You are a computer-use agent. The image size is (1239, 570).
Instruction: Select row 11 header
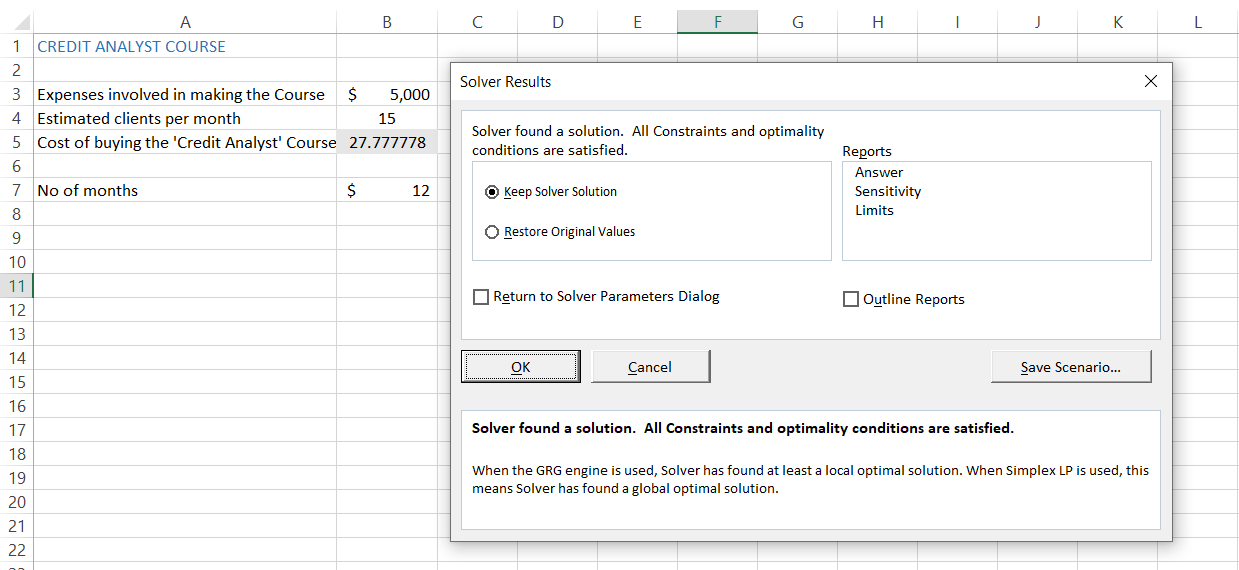16,286
